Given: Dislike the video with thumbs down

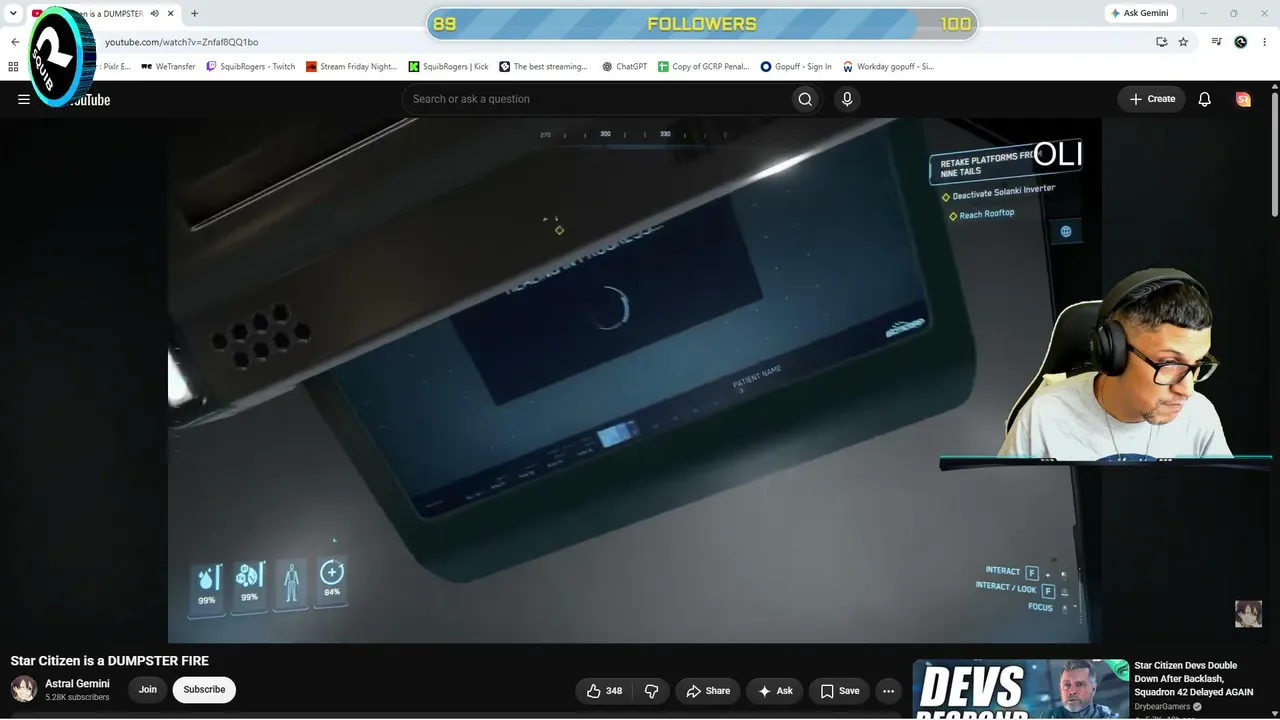Looking at the screenshot, I should tap(652, 691).
